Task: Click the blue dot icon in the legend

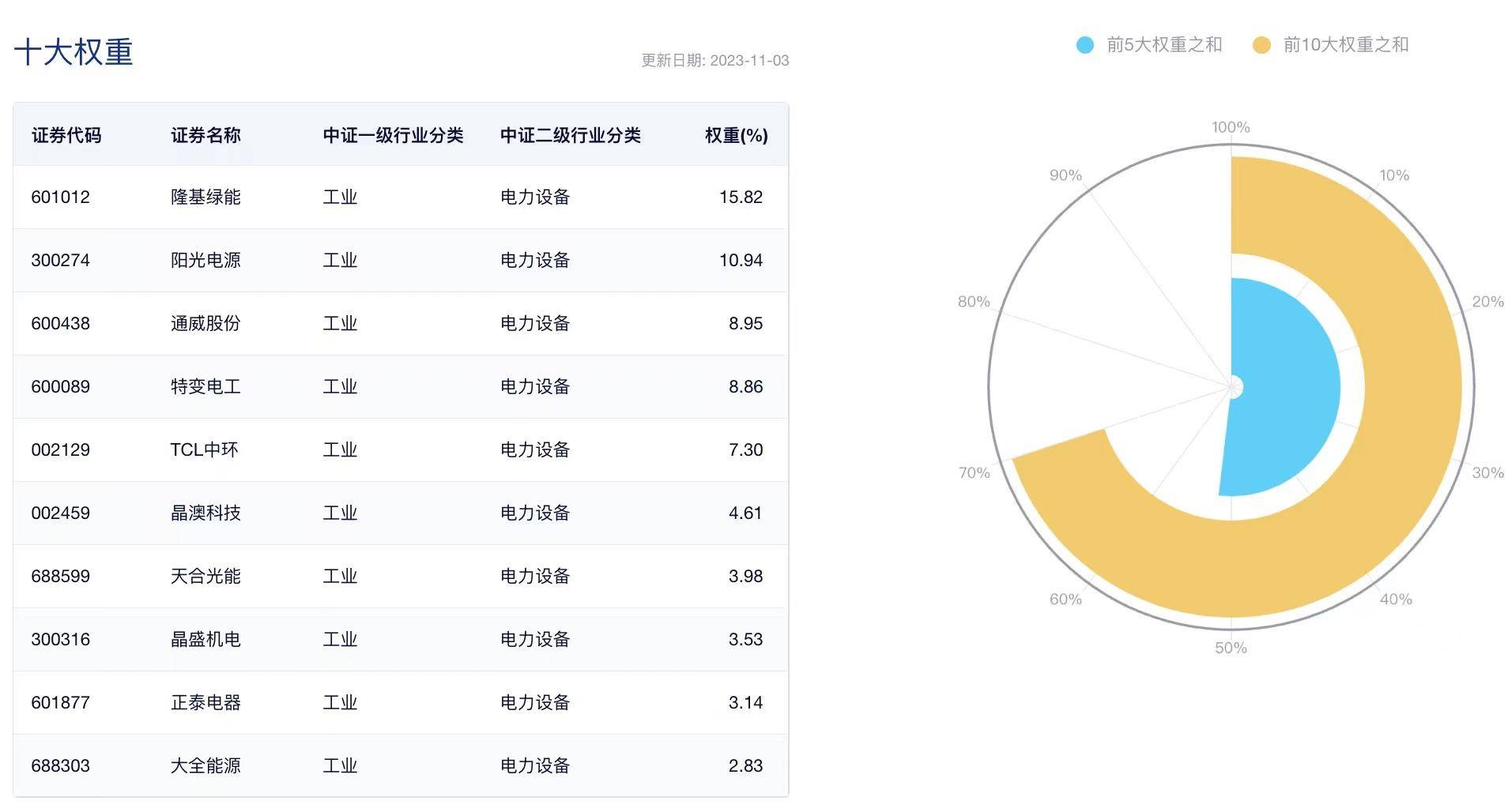Action: pyautogui.click(x=1084, y=45)
